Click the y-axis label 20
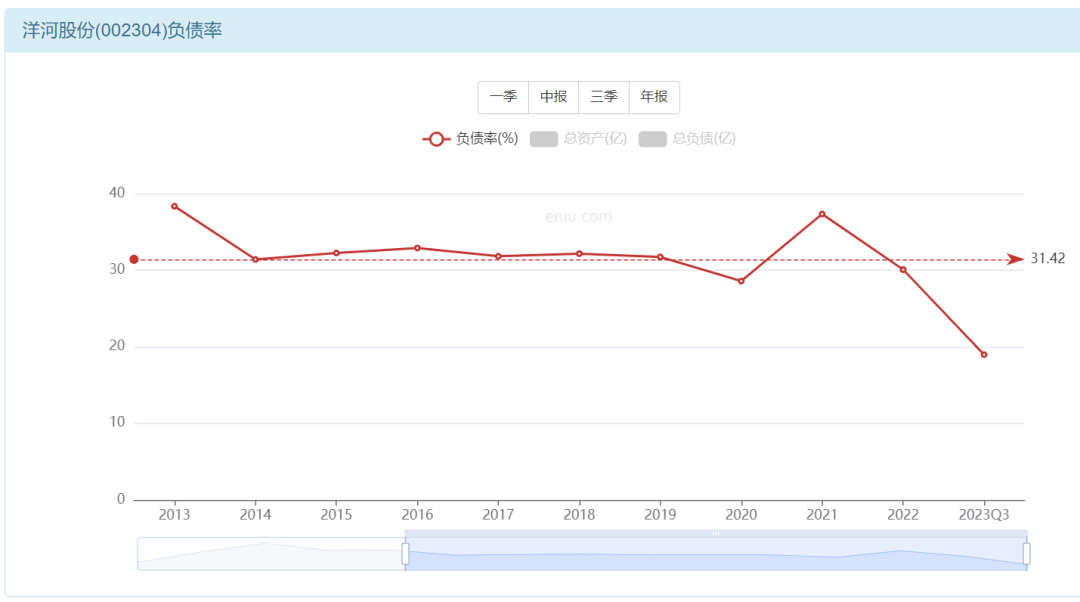Viewport: 1080px width, 602px height. pos(117,346)
